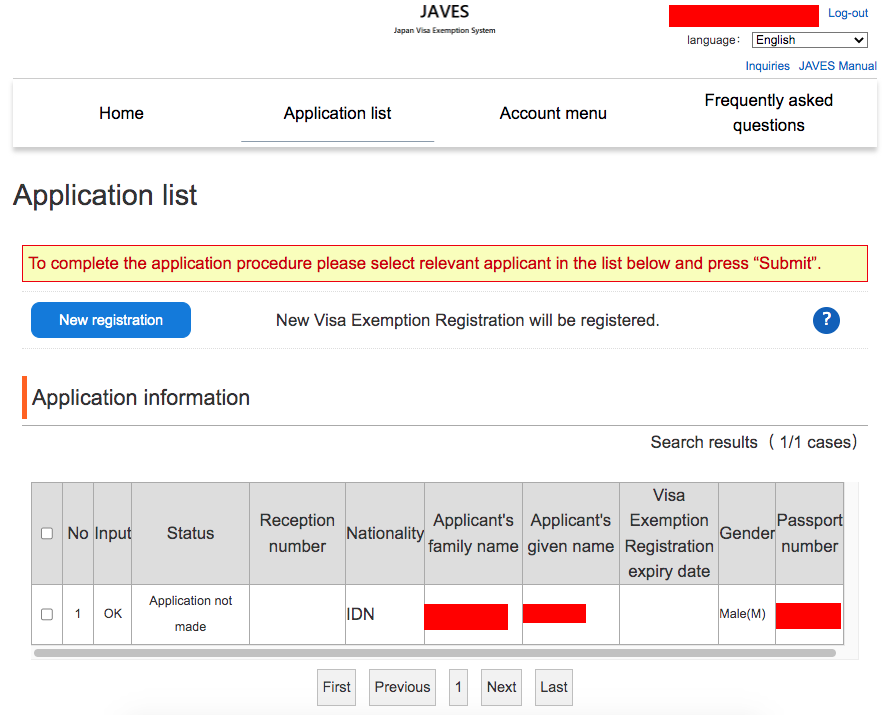Click the Next page button
Viewport: 896px width, 715px height.
[501, 687]
